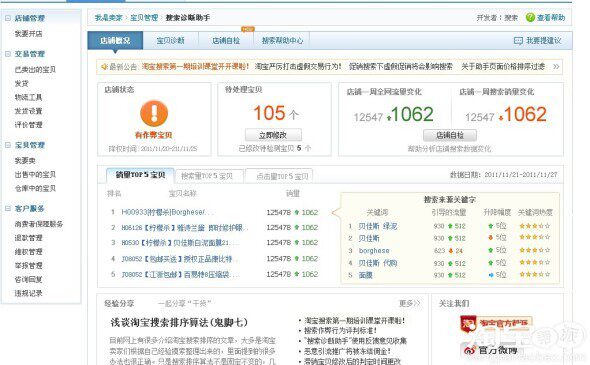Click the 最新公告 speaker icon
The image size is (590, 365).
coord(104,67)
